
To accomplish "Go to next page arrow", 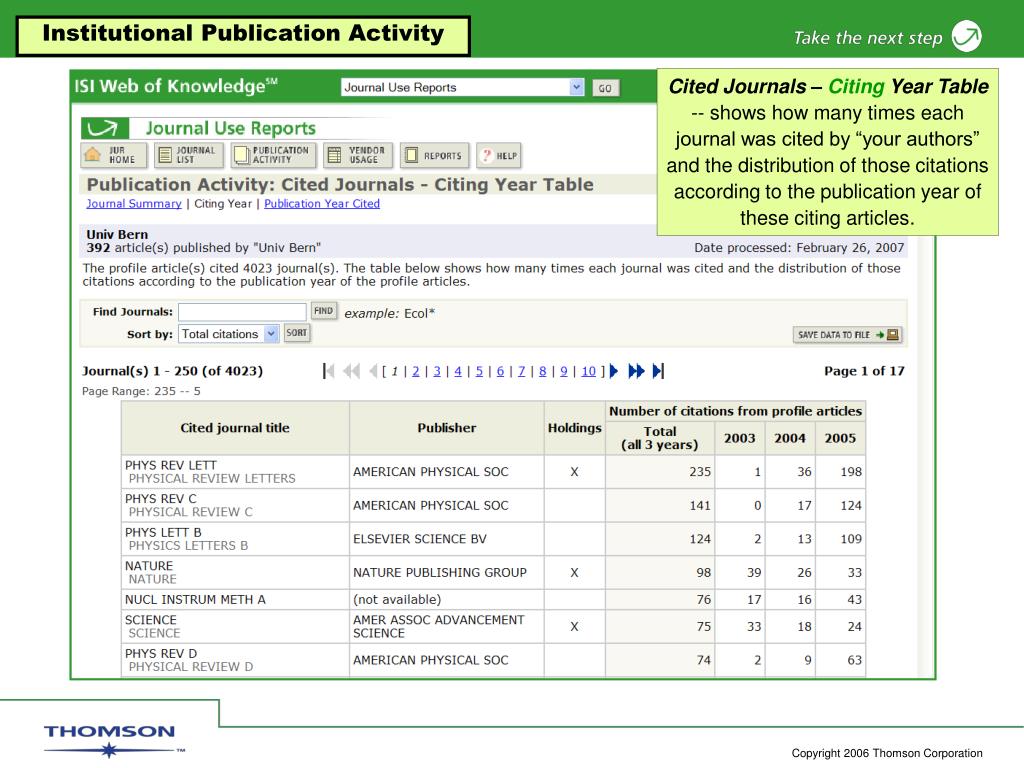I will point(613,371).
